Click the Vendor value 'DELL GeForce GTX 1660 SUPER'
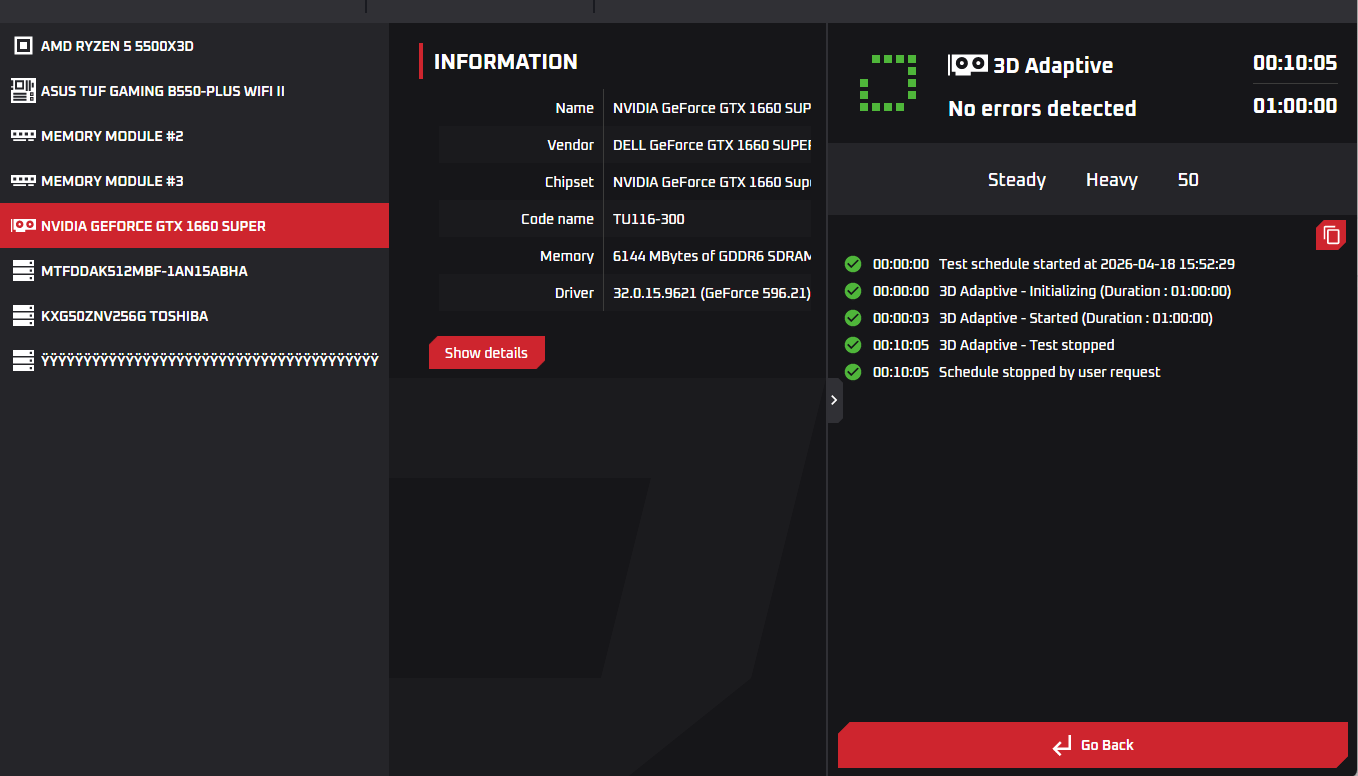This screenshot has width=1358, height=776. point(712,145)
